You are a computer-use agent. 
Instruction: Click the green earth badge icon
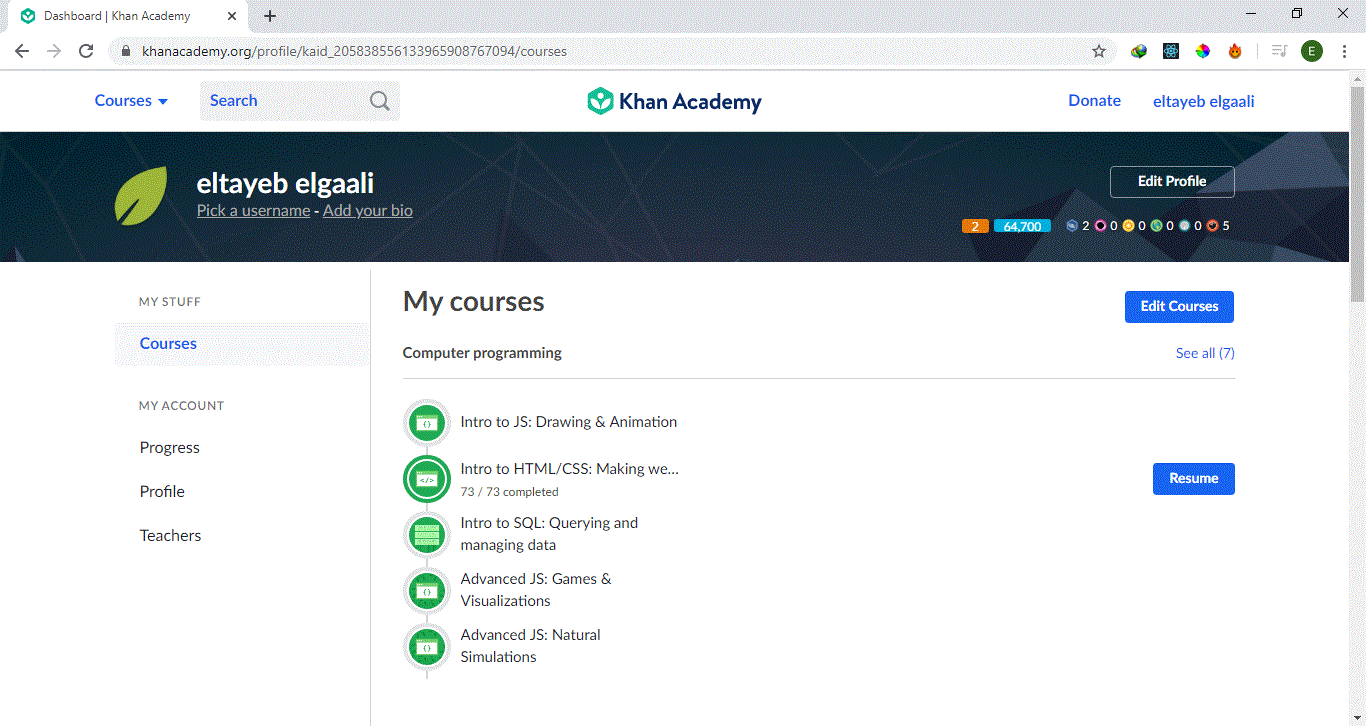(1156, 226)
